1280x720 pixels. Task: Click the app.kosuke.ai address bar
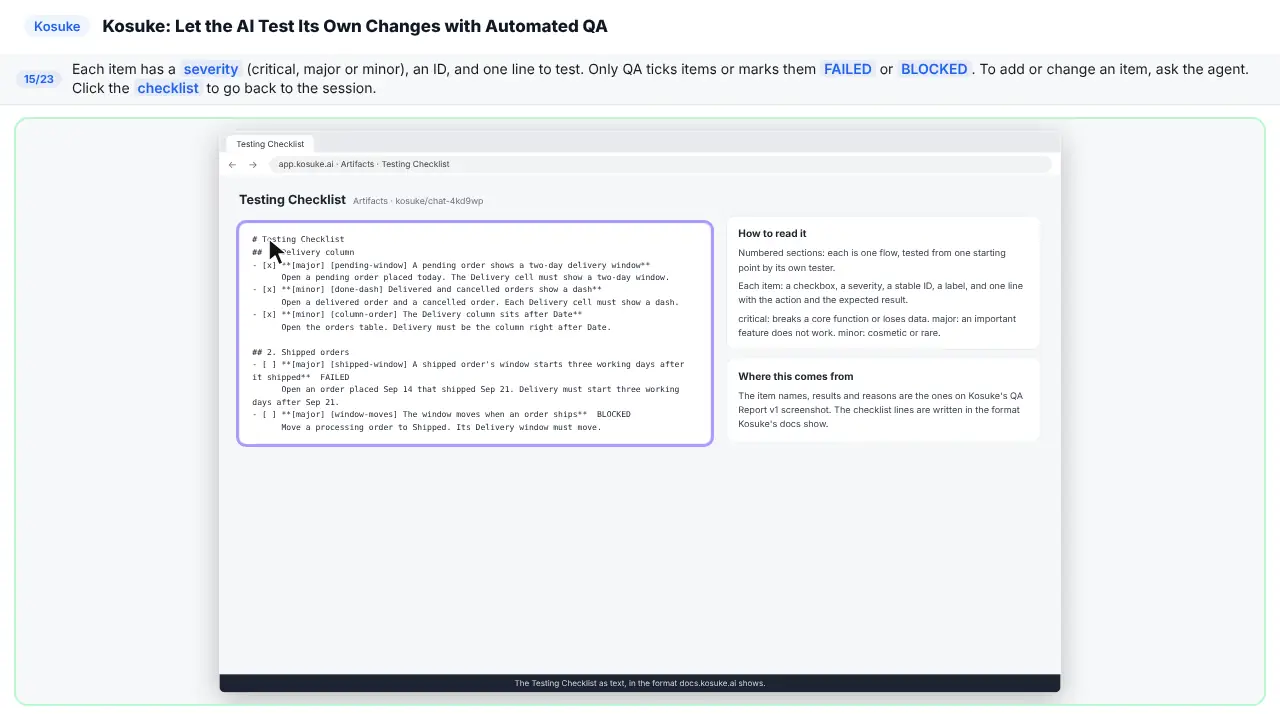(x=660, y=164)
